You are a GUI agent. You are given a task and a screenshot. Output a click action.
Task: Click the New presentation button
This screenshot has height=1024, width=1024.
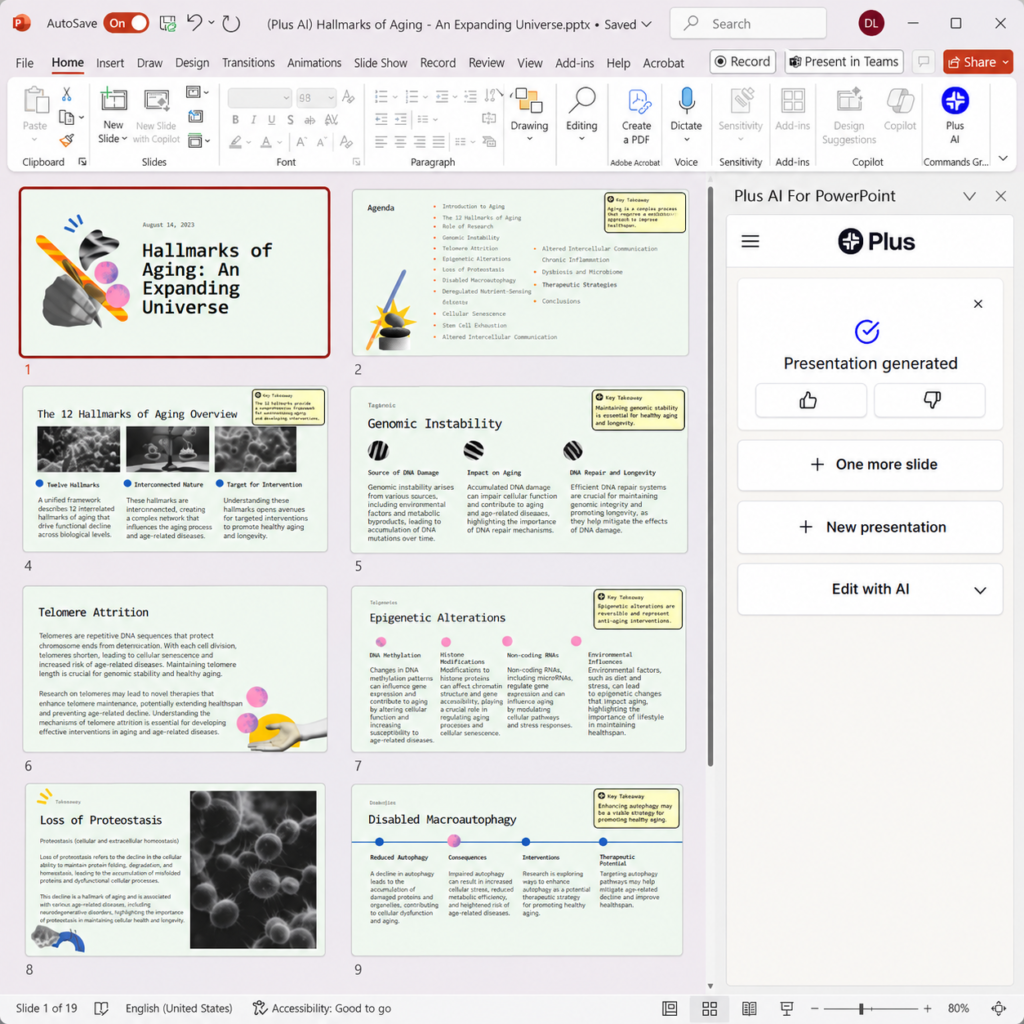pos(870,527)
